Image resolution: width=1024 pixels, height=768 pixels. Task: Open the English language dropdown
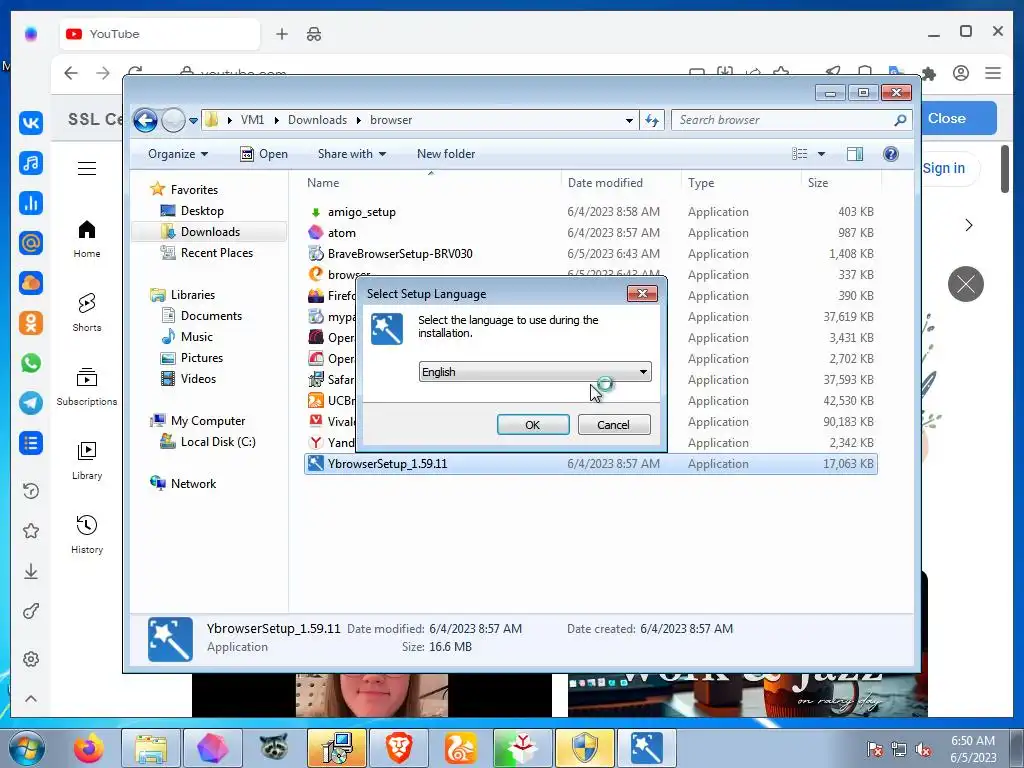point(534,372)
